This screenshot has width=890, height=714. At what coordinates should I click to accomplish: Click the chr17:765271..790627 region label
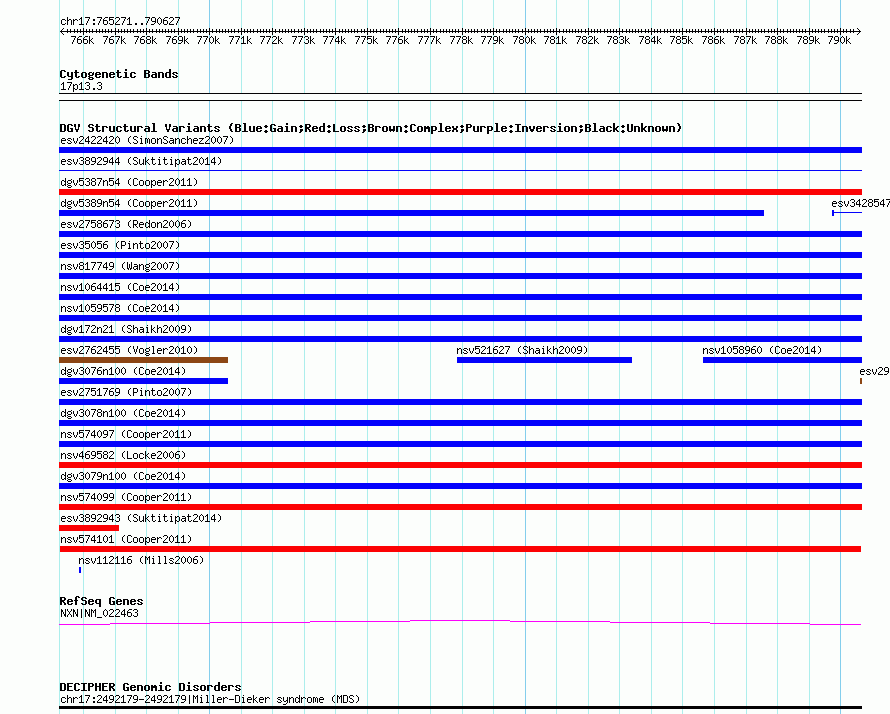click(x=120, y=21)
